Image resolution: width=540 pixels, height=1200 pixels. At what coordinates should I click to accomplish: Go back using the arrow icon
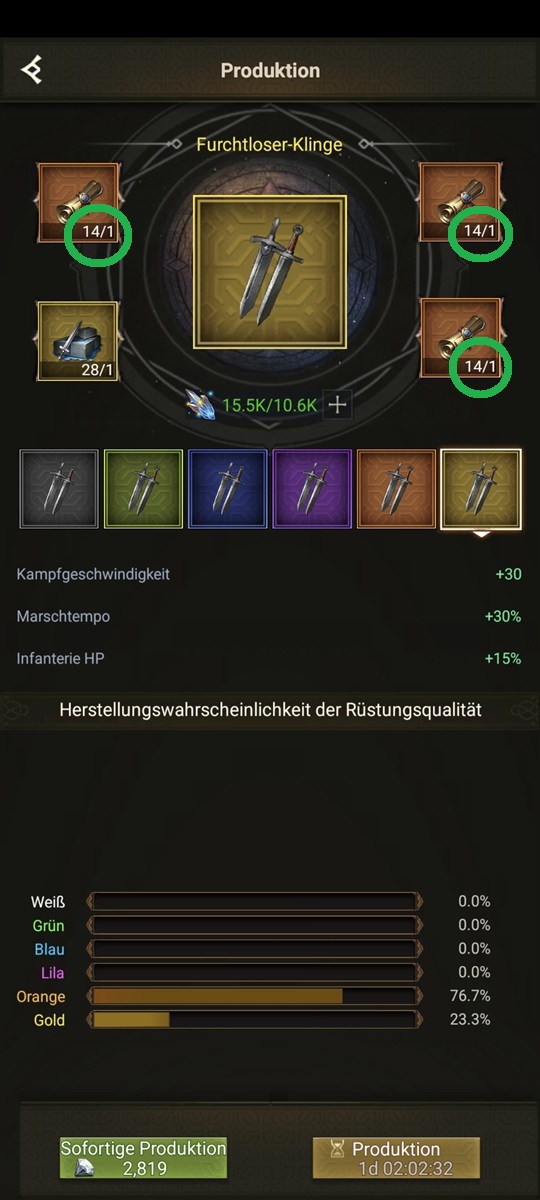pyautogui.click(x=32, y=70)
